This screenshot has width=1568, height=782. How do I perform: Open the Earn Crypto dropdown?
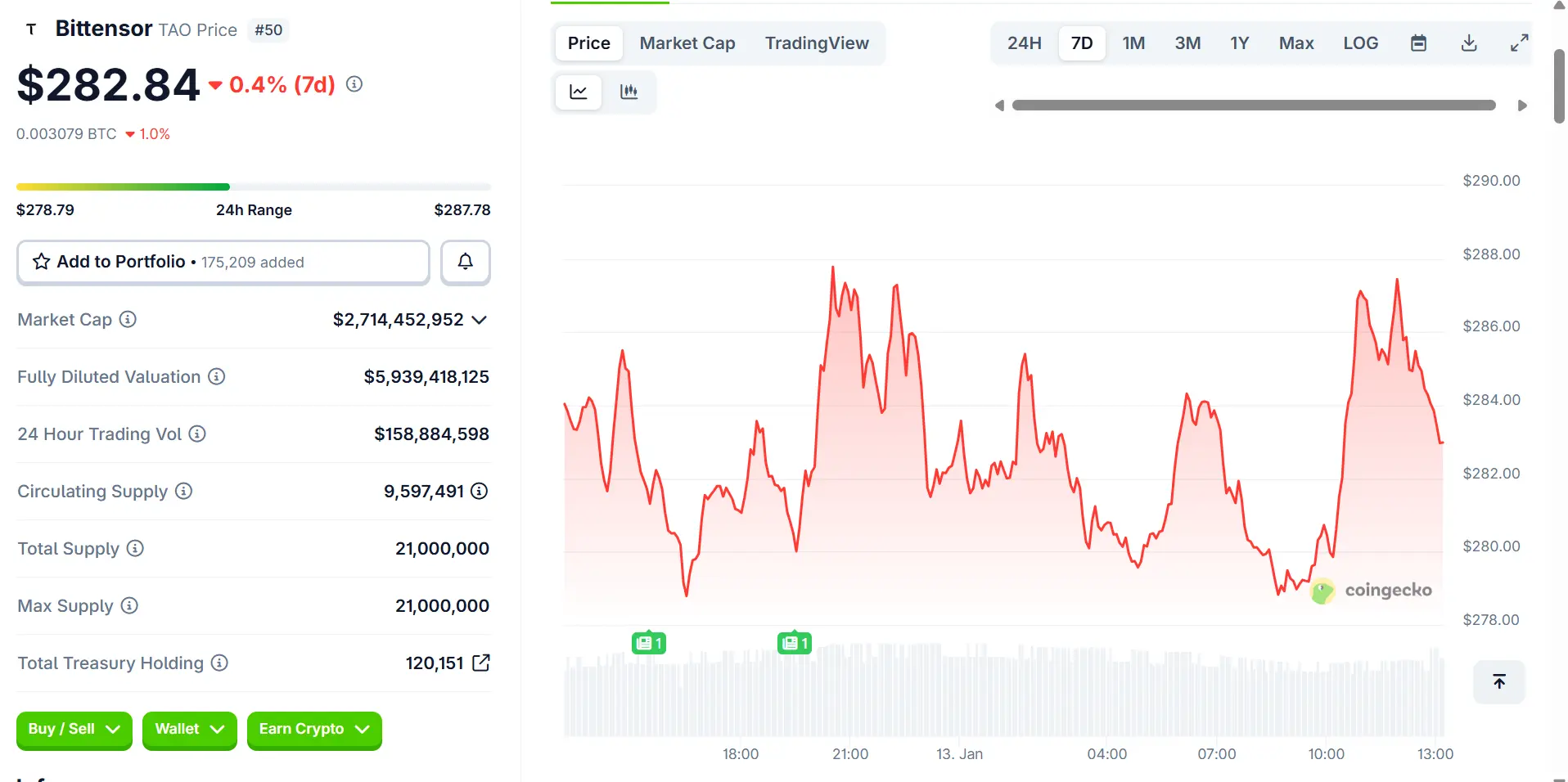(313, 730)
